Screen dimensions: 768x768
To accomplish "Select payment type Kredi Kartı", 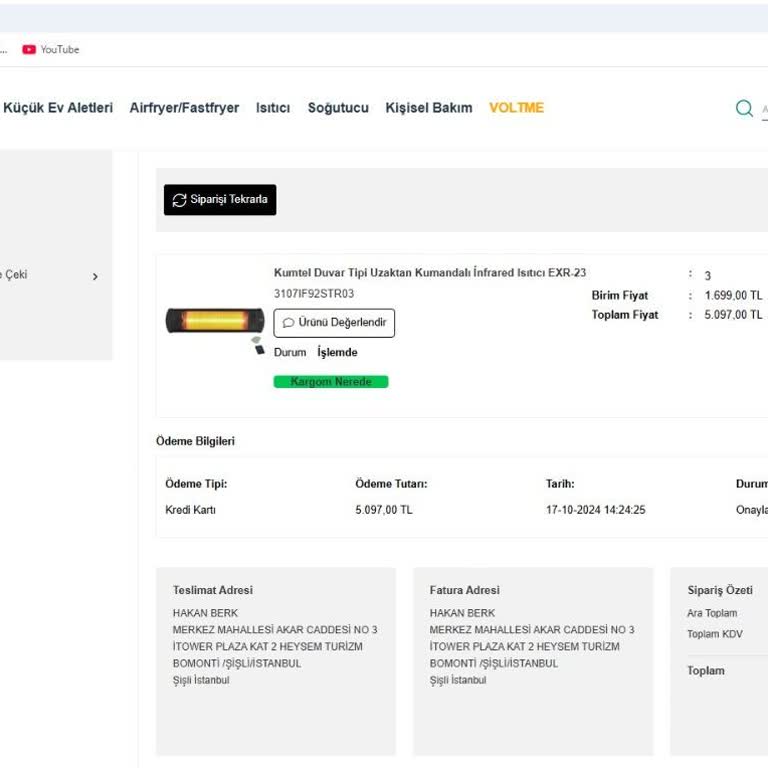I will (191, 510).
